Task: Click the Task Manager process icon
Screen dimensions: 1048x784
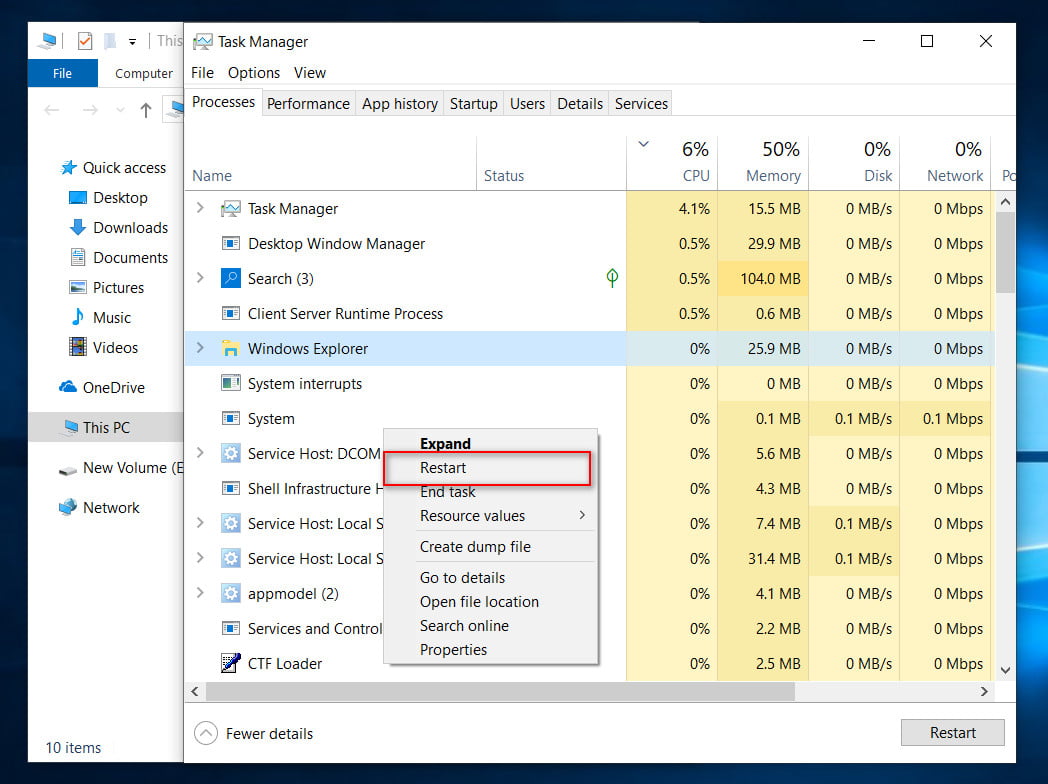Action: [x=231, y=209]
